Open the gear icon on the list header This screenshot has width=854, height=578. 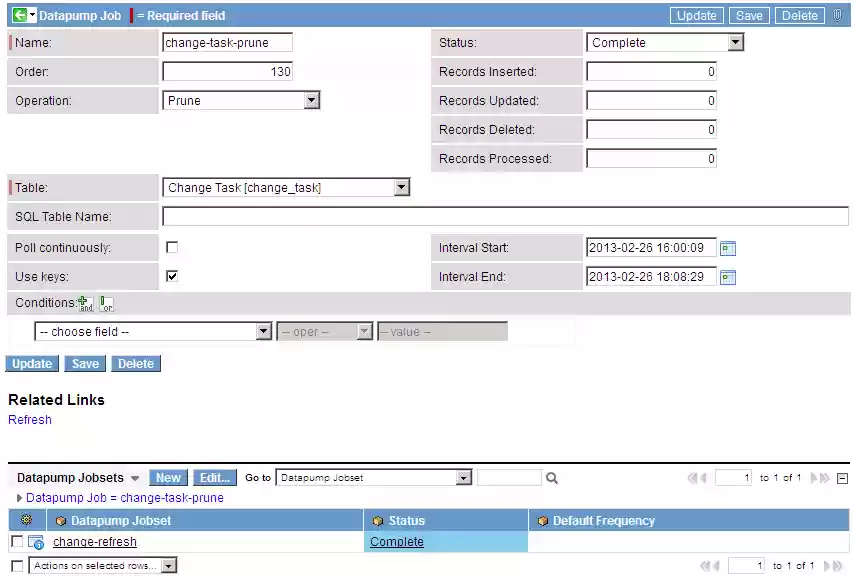coord(27,520)
